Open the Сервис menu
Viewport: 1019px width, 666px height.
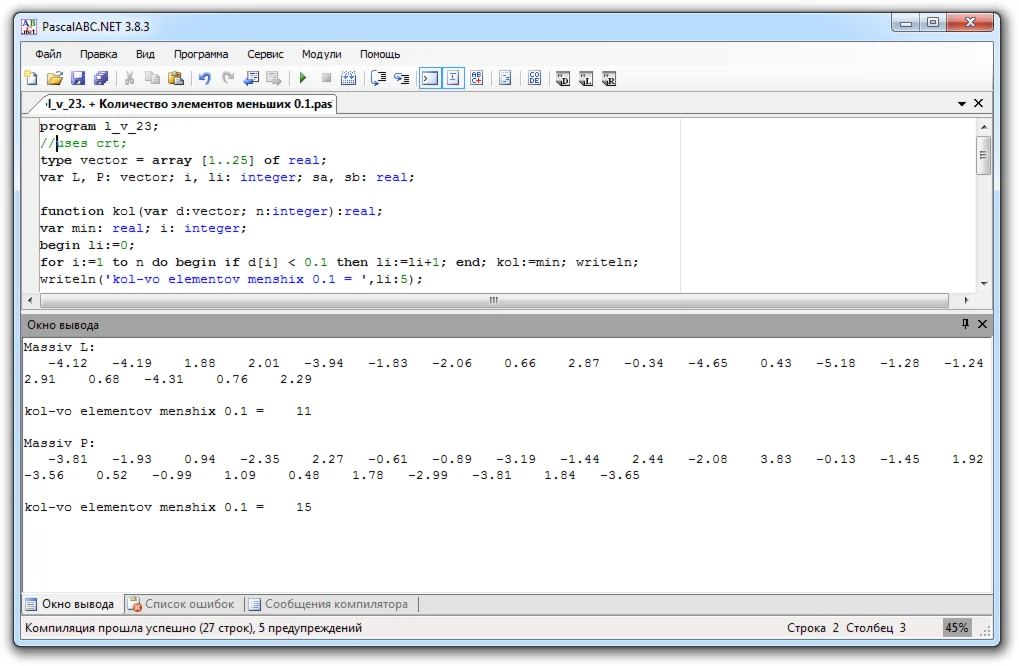click(x=265, y=54)
